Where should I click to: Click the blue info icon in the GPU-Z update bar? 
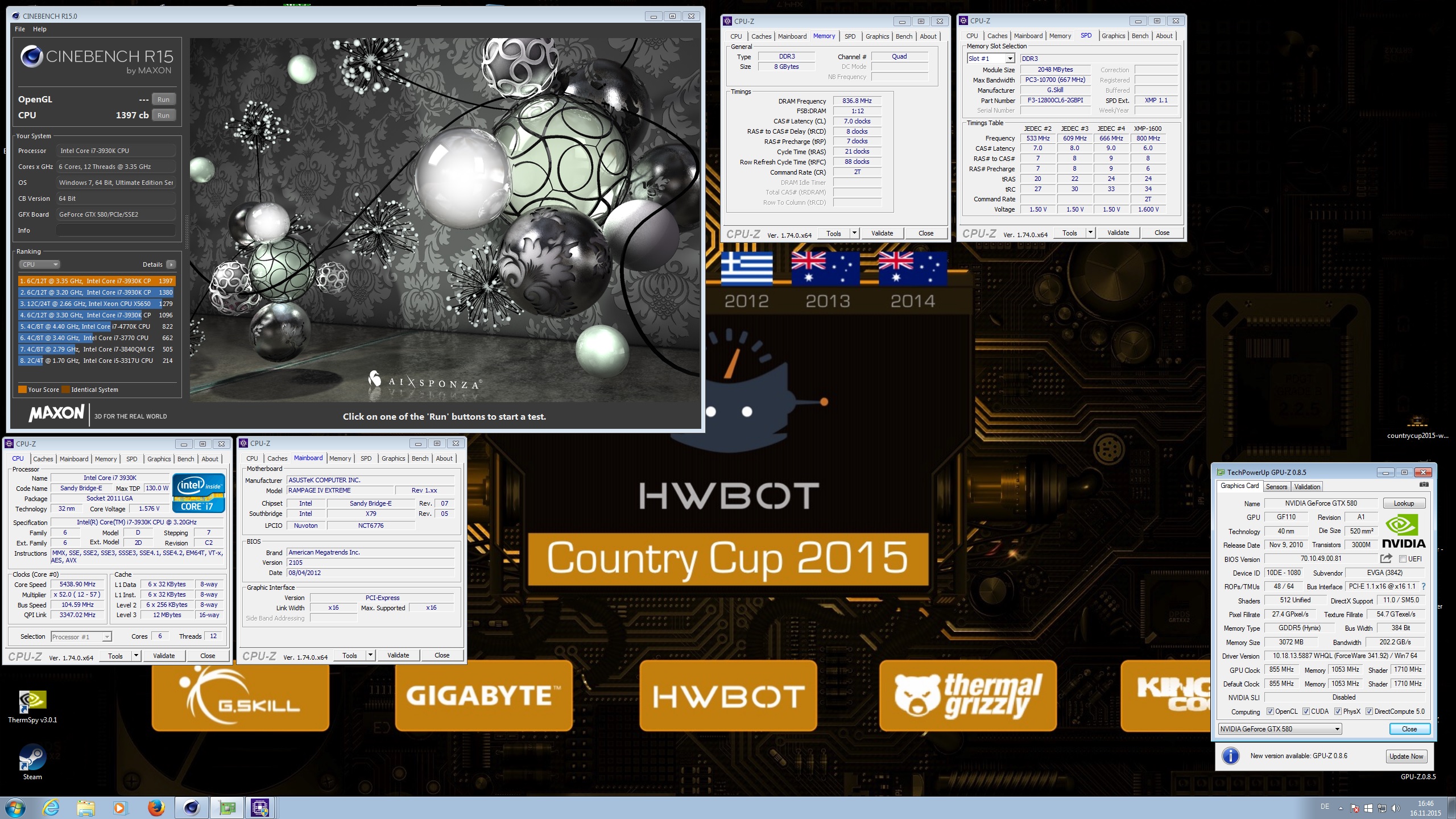click(x=1230, y=756)
